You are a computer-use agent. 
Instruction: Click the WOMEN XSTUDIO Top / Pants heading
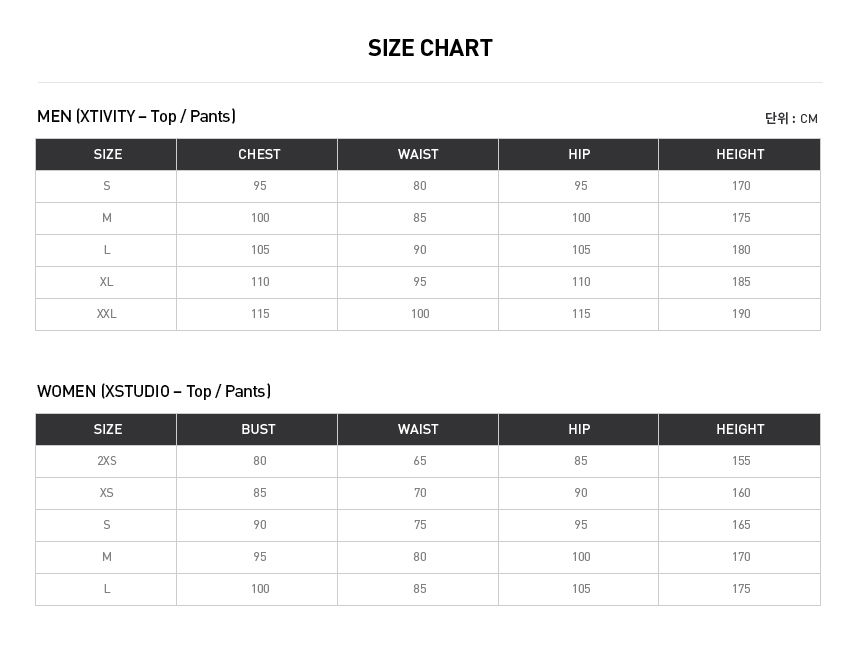[x=154, y=392]
